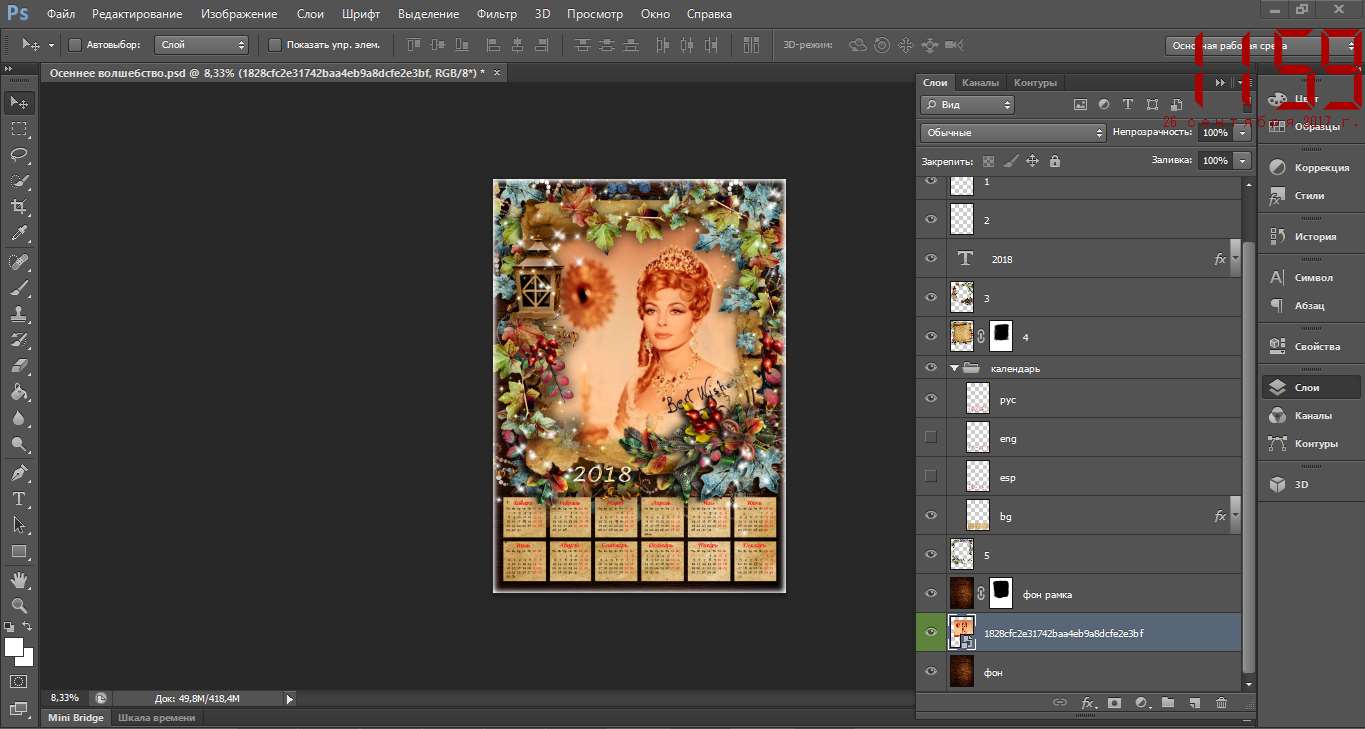The height and width of the screenshot is (729, 1365).
Task: Show the esp layer
Action: click(x=931, y=476)
